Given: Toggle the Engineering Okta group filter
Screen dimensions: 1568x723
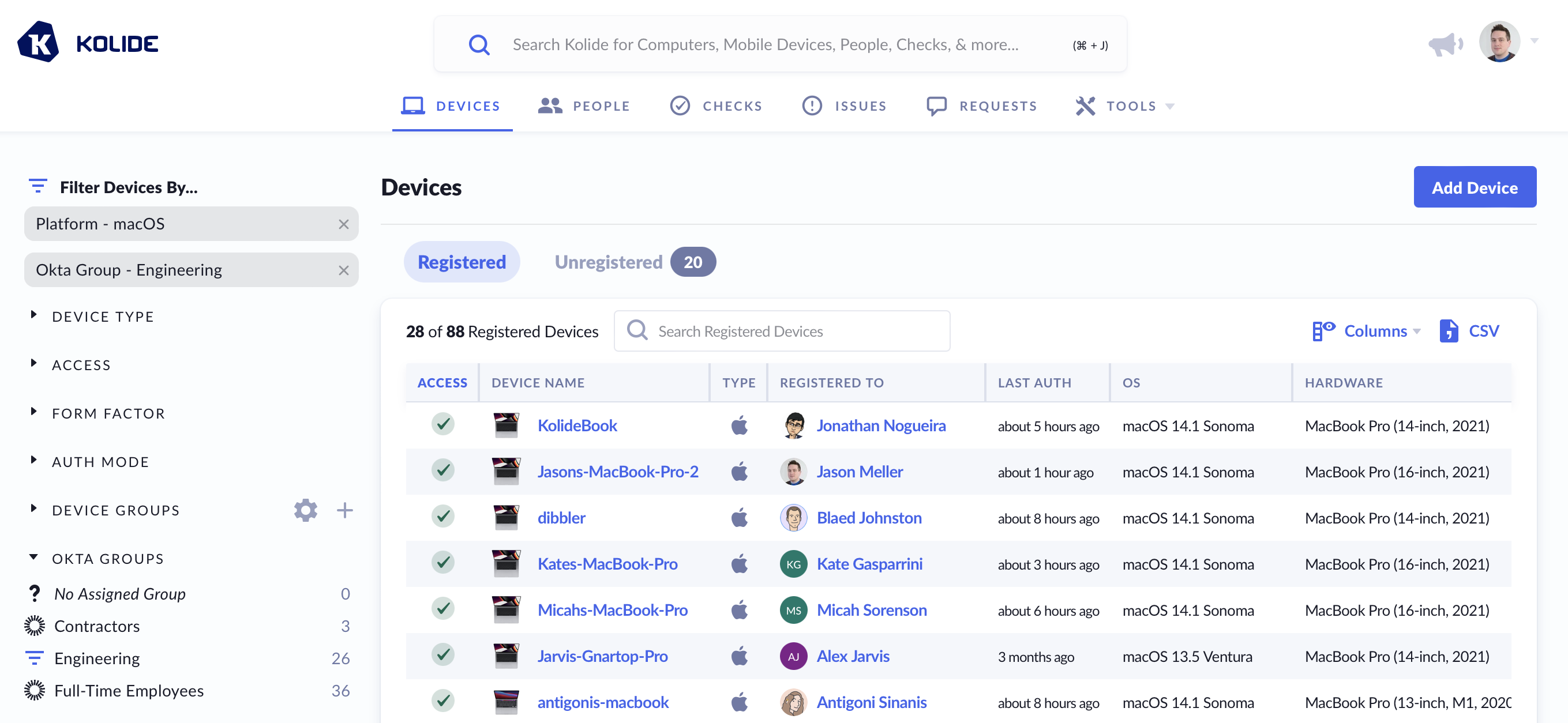Looking at the screenshot, I should click(x=97, y=658).
